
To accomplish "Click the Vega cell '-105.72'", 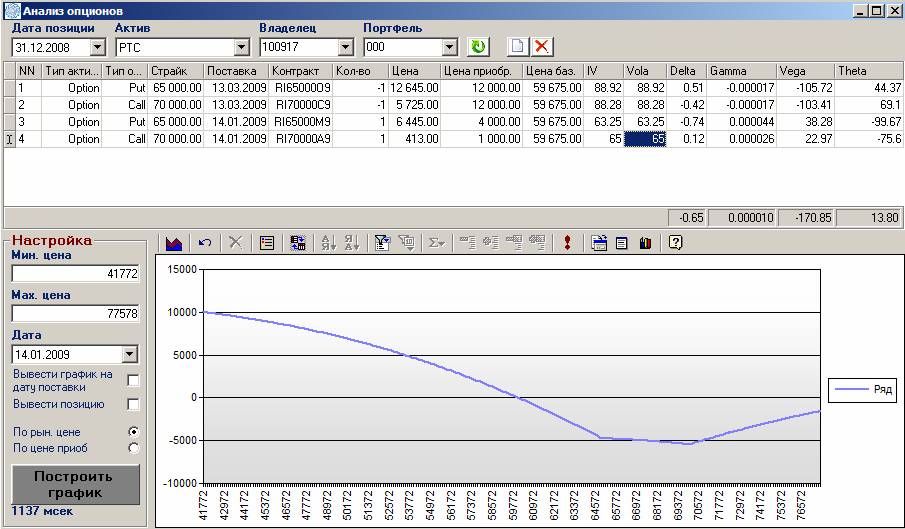I will click(x=805, y=88).
